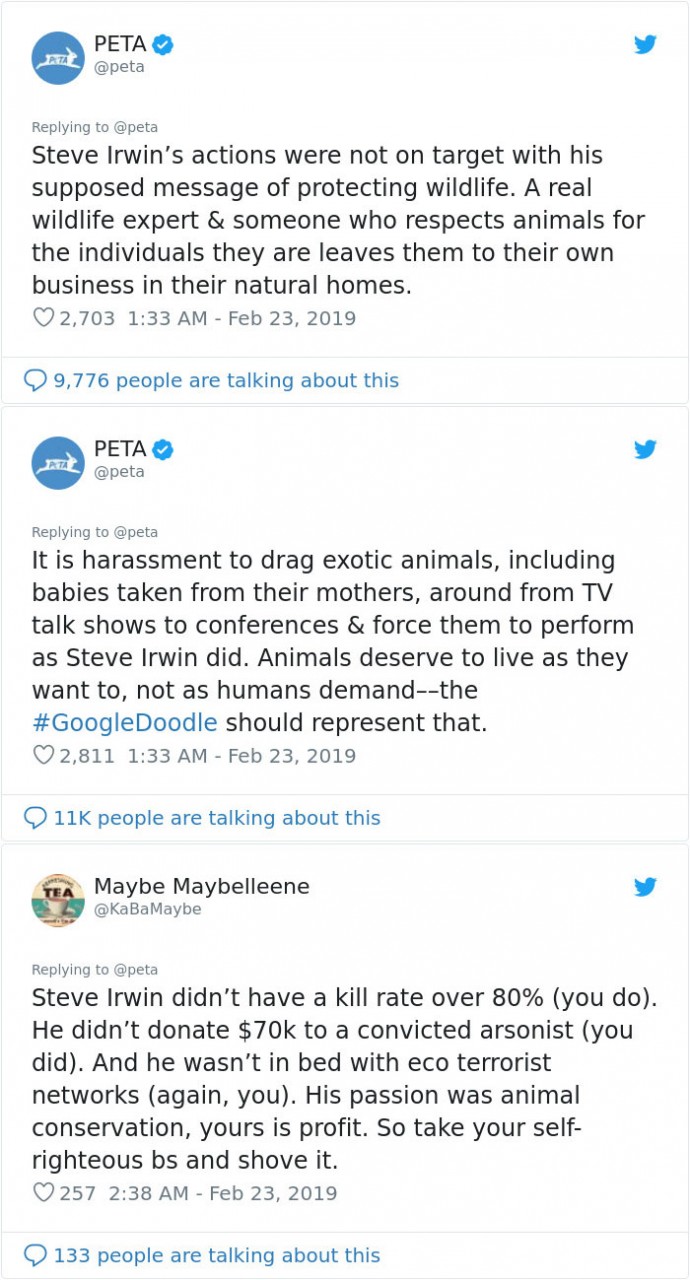Click the speech bubble next to 133 people
The width and height of the screenshot is (690, 1280).
point(35,1255)
